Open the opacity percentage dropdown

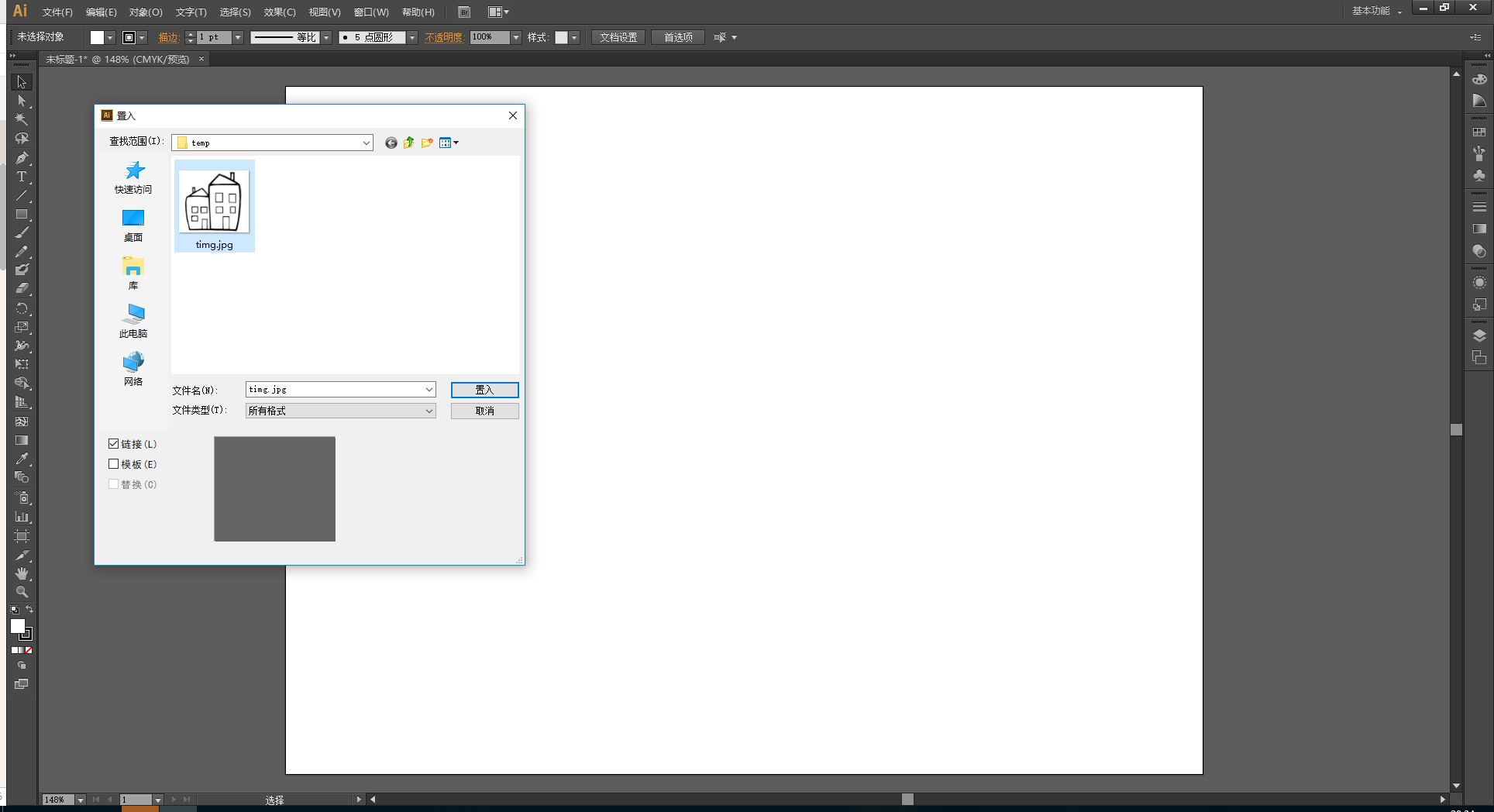point(515,36)
